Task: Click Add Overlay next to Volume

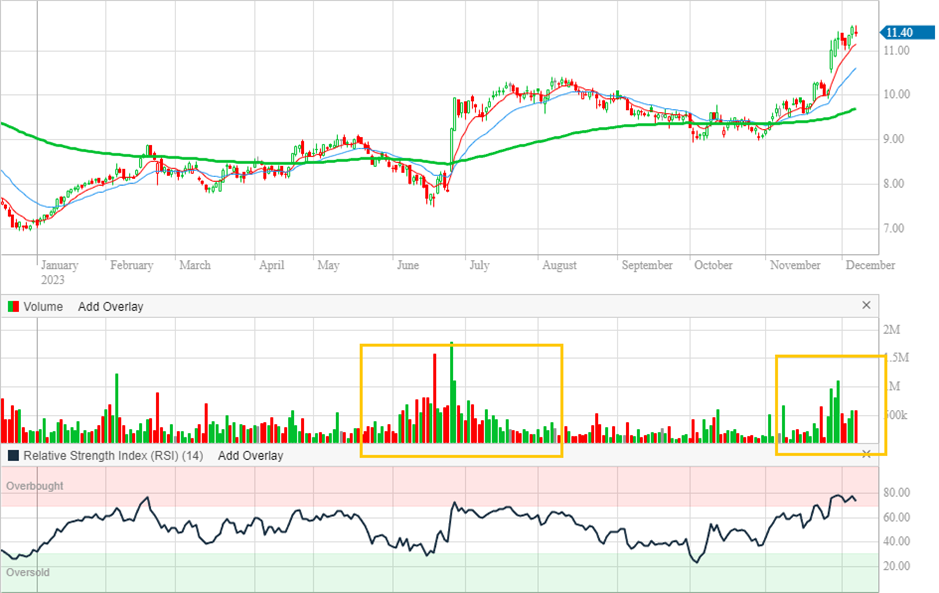Action: pyautogui.click(x=110, y=307)
